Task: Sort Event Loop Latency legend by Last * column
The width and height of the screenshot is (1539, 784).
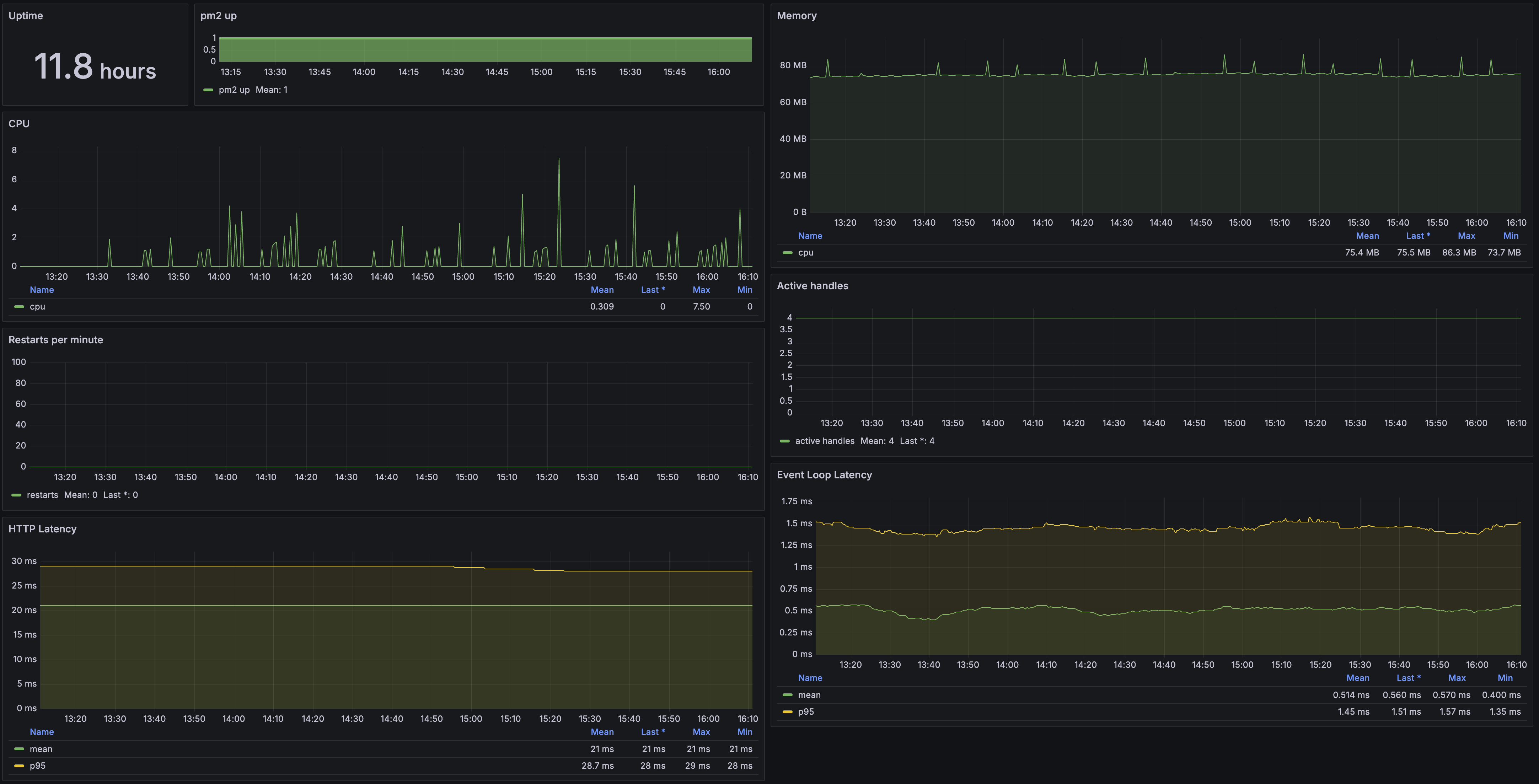Action: (1409, 678)
